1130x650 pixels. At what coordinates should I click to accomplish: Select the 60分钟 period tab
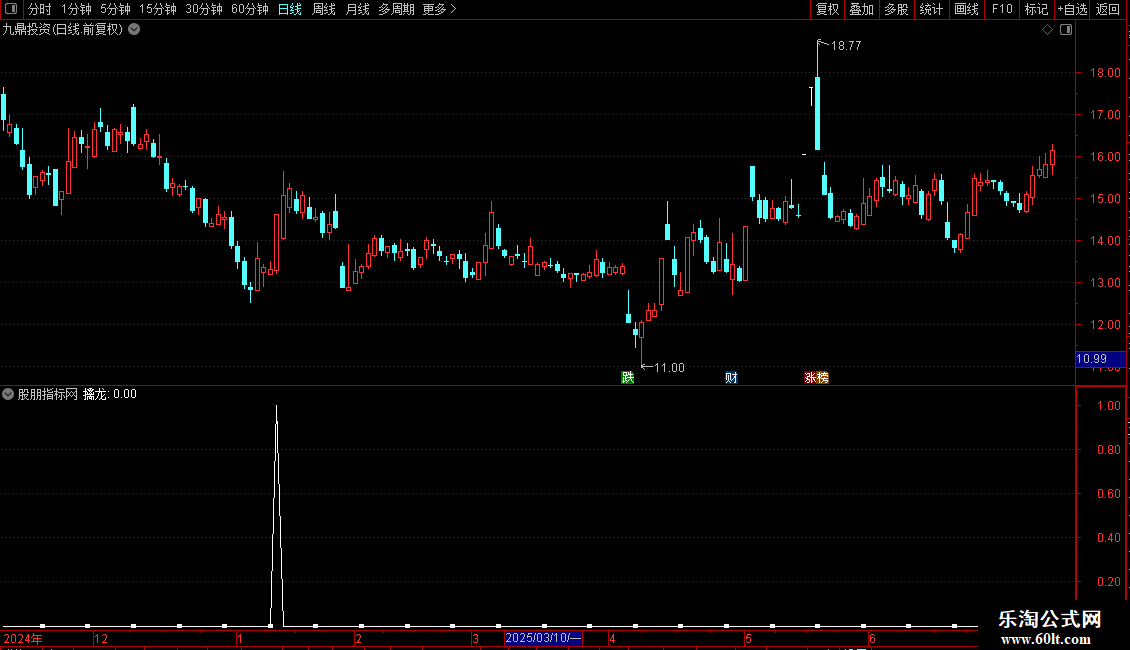click(x=249, y=9)
